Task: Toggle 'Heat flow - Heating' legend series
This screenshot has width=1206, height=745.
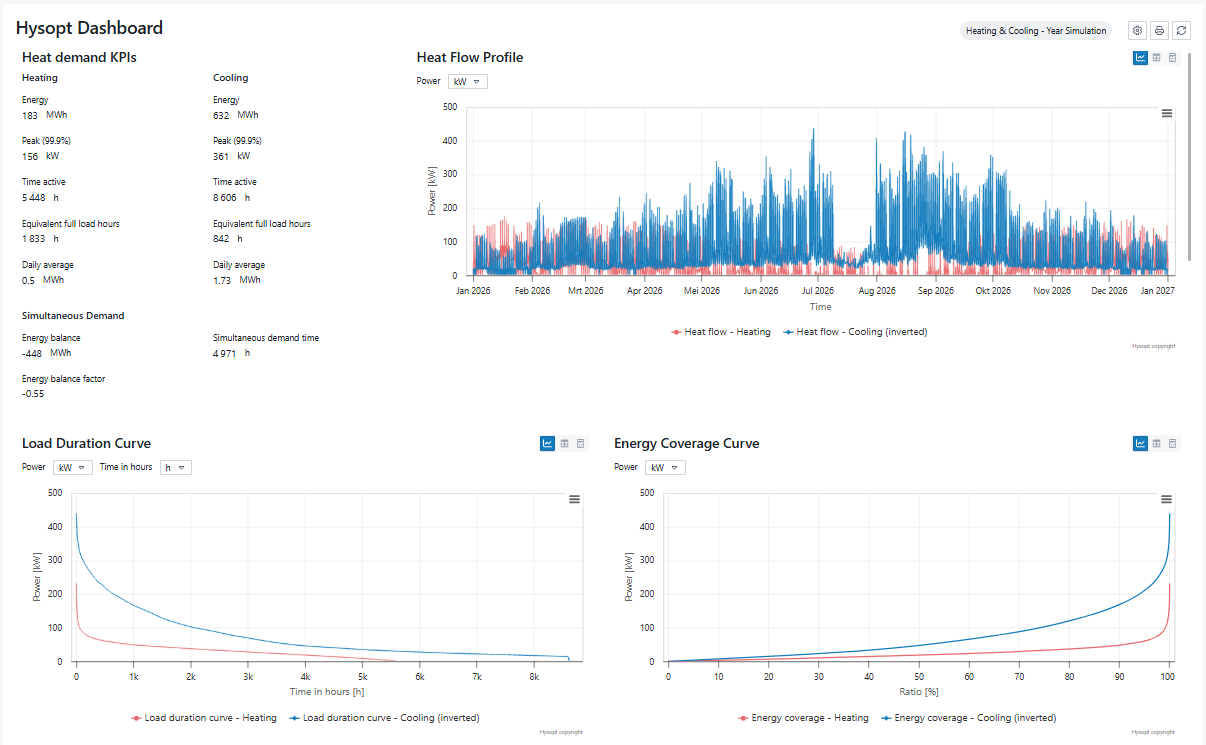Action: (721, 332)
